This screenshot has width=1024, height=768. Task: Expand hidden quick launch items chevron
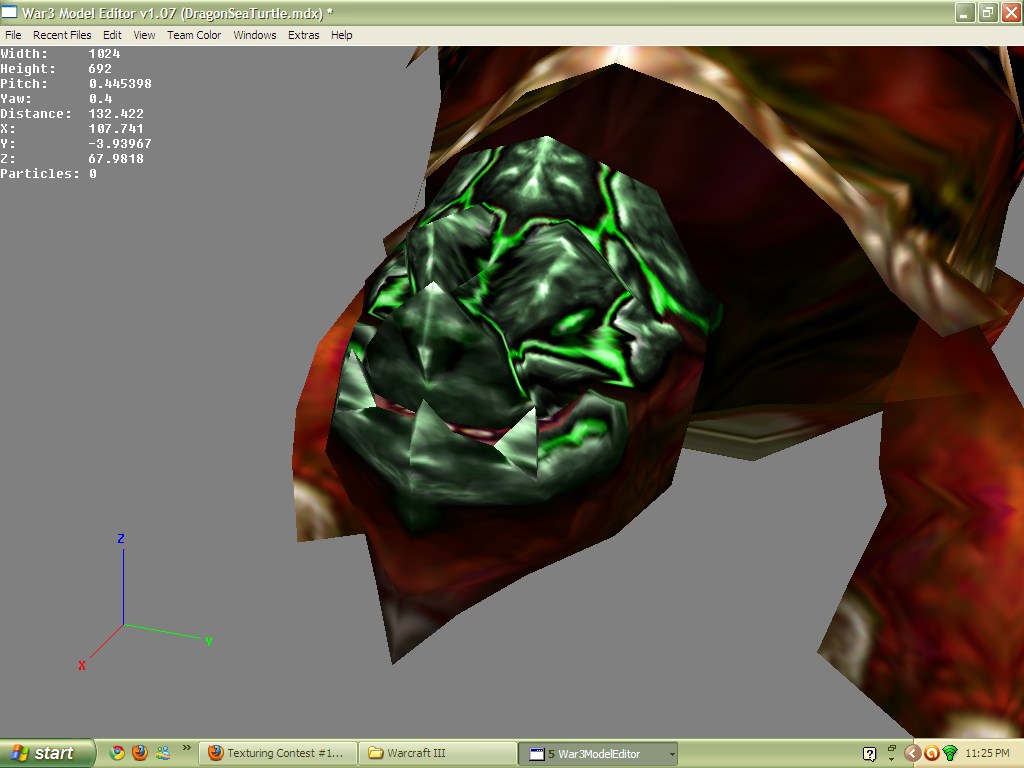tap(186, 748)
